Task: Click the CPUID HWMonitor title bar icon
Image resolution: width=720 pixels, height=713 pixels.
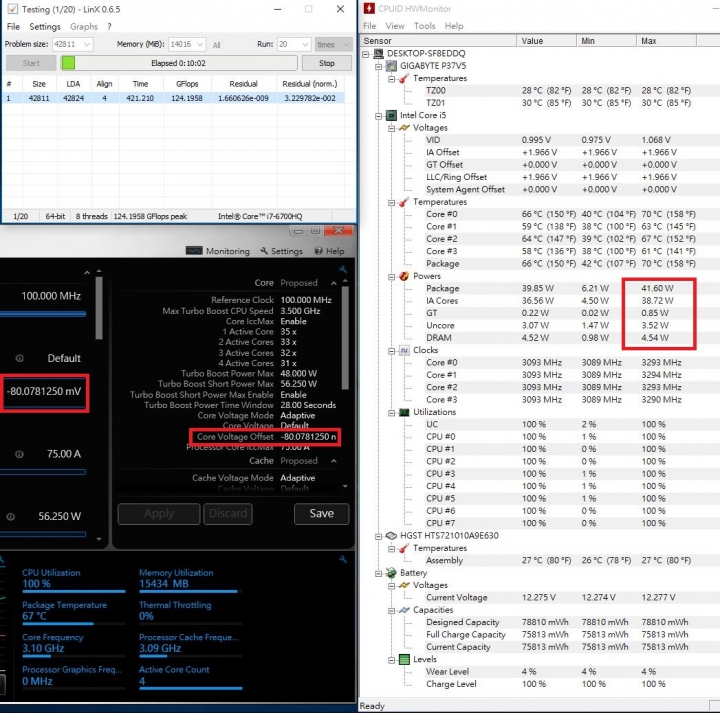Action: pyautogui.click(x=369, y=8)
